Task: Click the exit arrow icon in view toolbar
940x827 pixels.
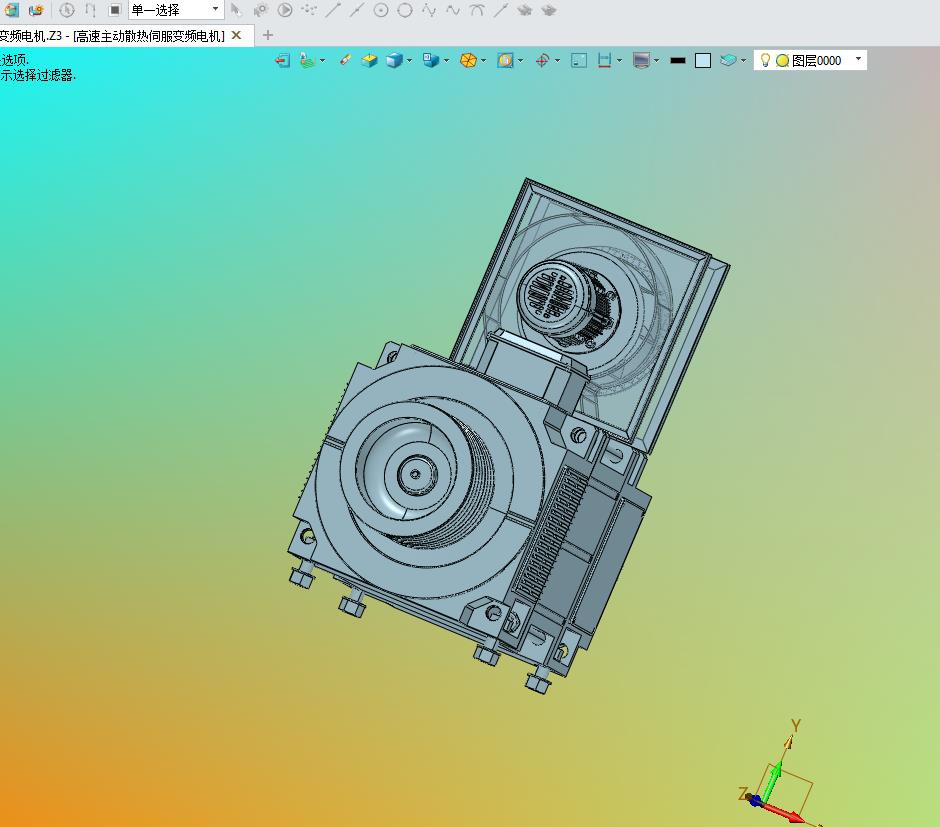Action: click(282, 61)
